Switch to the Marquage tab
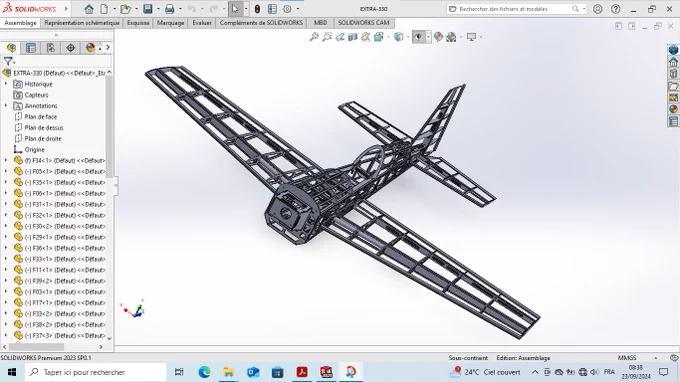Image resolution: width=680 pixels, height=382 pixels. coord(170,23)
